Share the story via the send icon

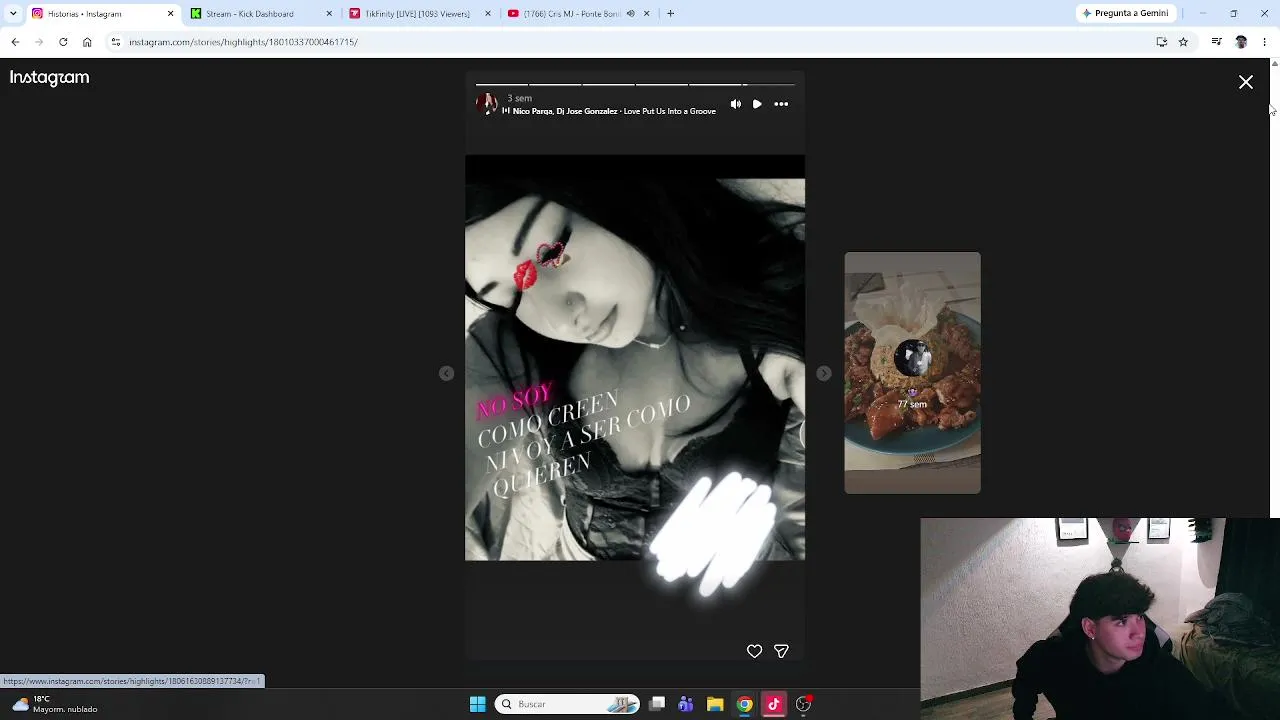781,651
